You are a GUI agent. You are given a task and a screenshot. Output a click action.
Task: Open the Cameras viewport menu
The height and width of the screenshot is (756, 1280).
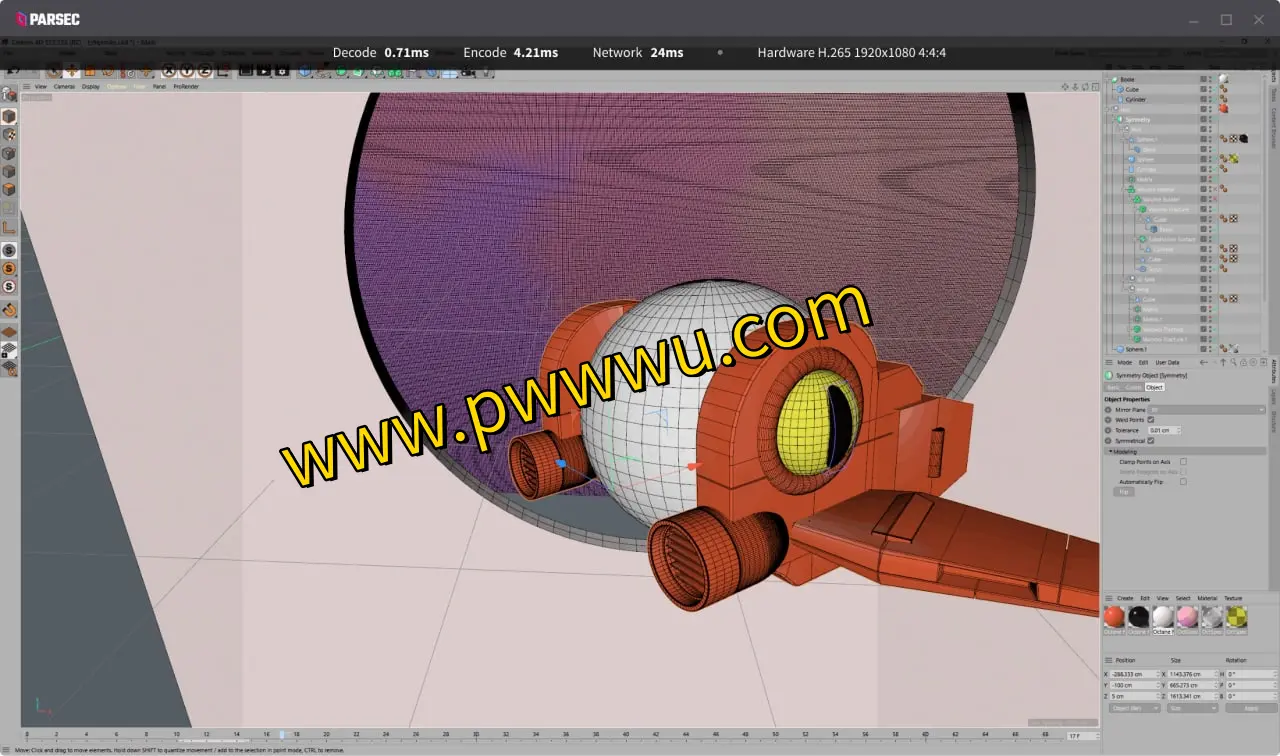(64, 87)
